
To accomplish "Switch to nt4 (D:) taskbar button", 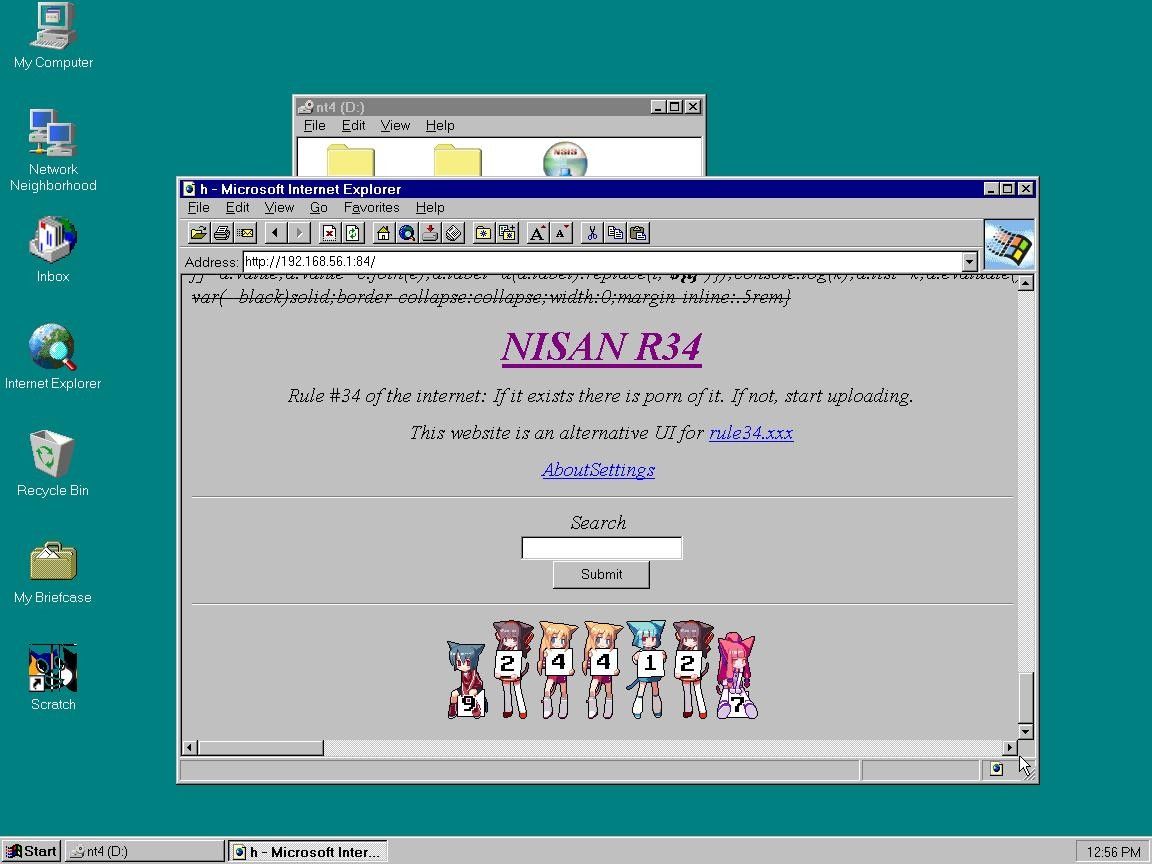I will (x=144, y=852).
